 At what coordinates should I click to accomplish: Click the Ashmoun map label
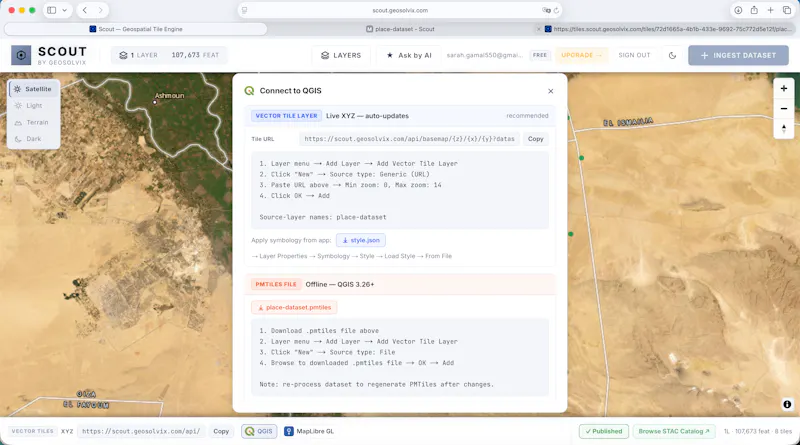tap(169, 95)
